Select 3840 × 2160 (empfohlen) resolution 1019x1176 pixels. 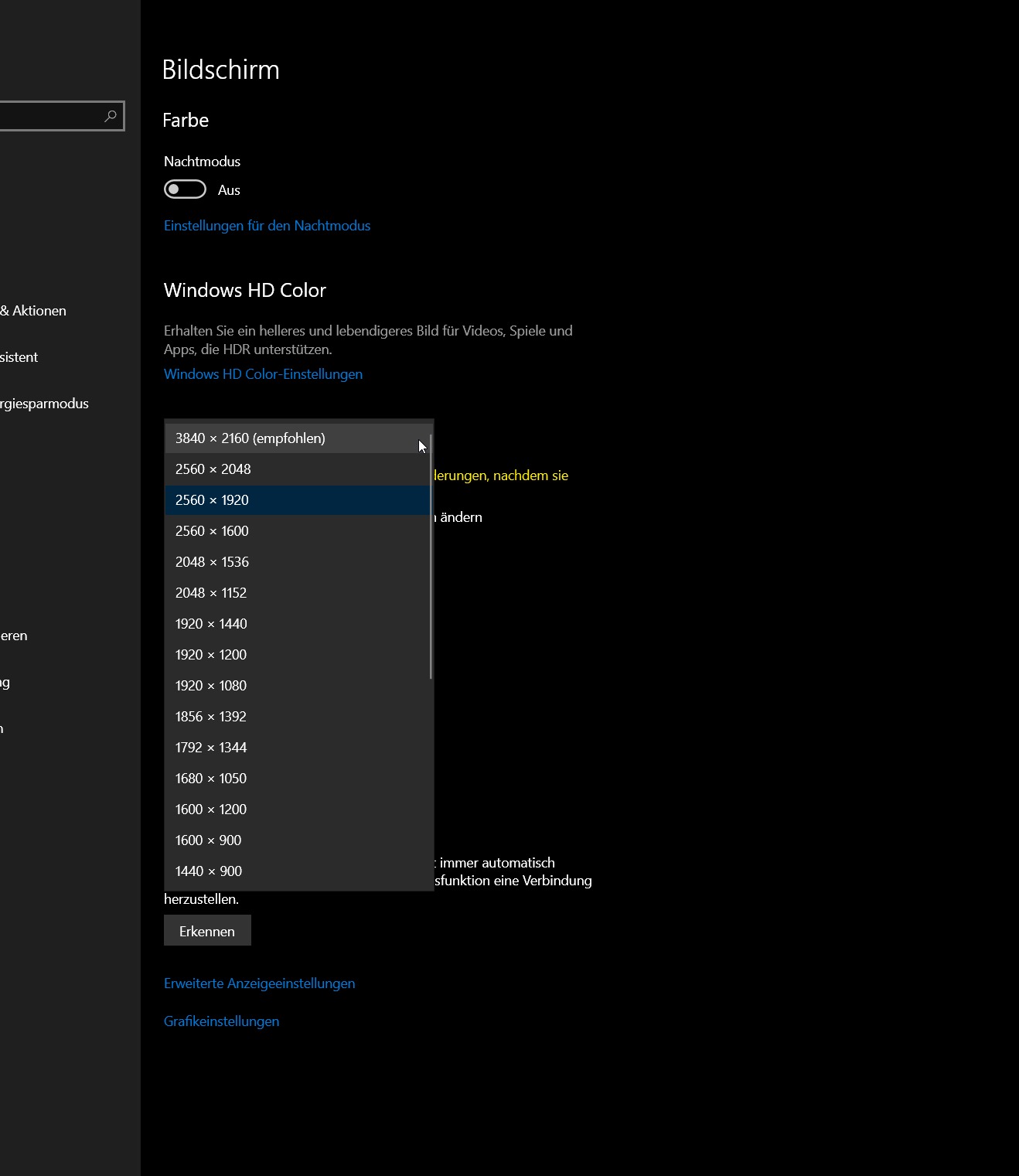point(250,438)
